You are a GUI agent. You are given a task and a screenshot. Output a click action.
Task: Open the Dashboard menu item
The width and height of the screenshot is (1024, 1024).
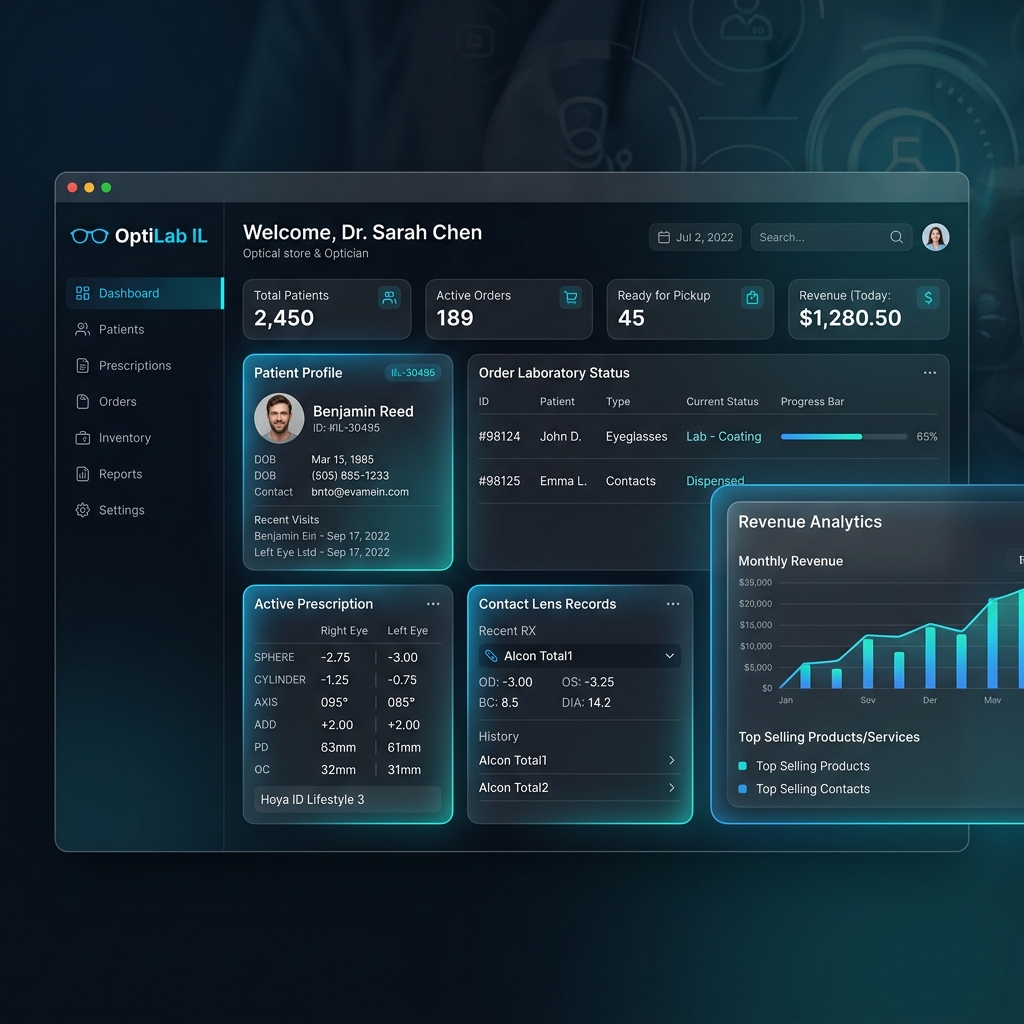[x=144, y=293]
